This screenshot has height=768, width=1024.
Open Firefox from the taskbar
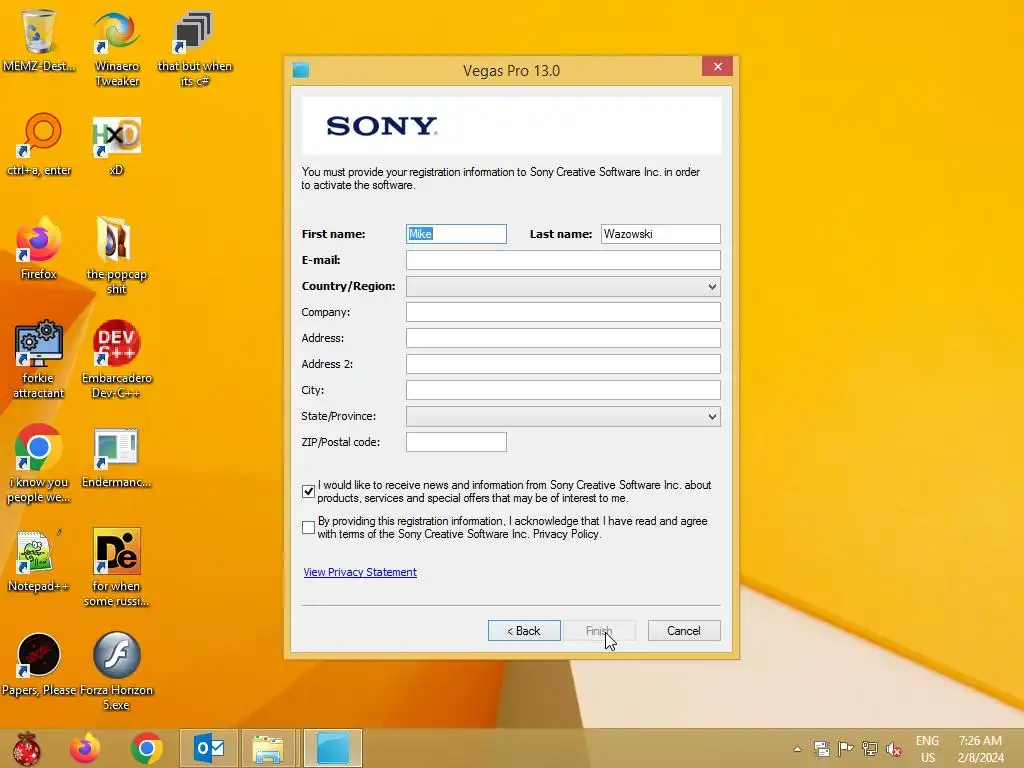tap(85, 748)
